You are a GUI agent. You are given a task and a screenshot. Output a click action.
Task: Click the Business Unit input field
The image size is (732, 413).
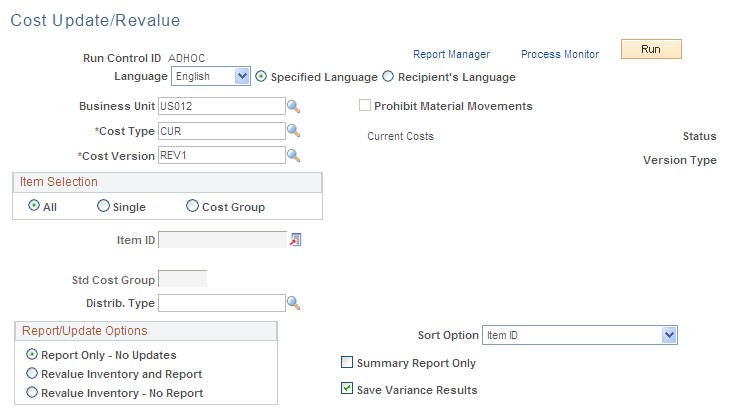tap(221, 106)
